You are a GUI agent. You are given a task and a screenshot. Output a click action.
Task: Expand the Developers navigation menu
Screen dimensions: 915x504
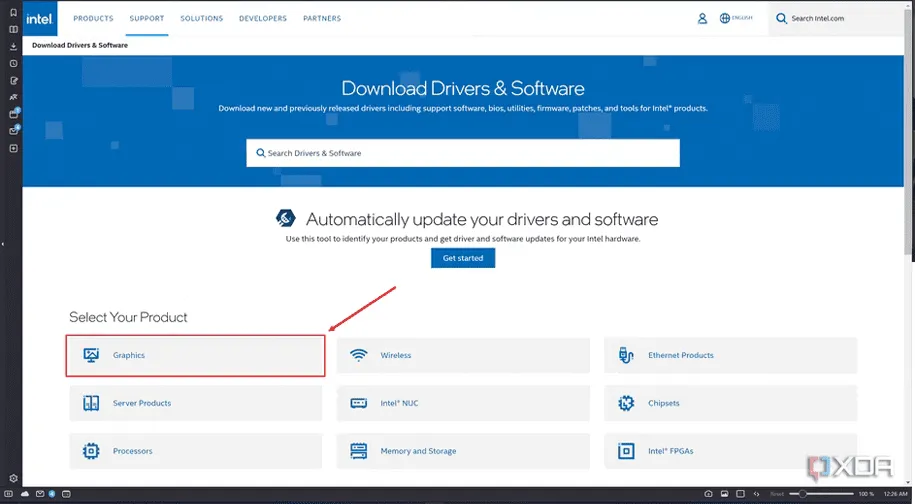click(262, 18)
